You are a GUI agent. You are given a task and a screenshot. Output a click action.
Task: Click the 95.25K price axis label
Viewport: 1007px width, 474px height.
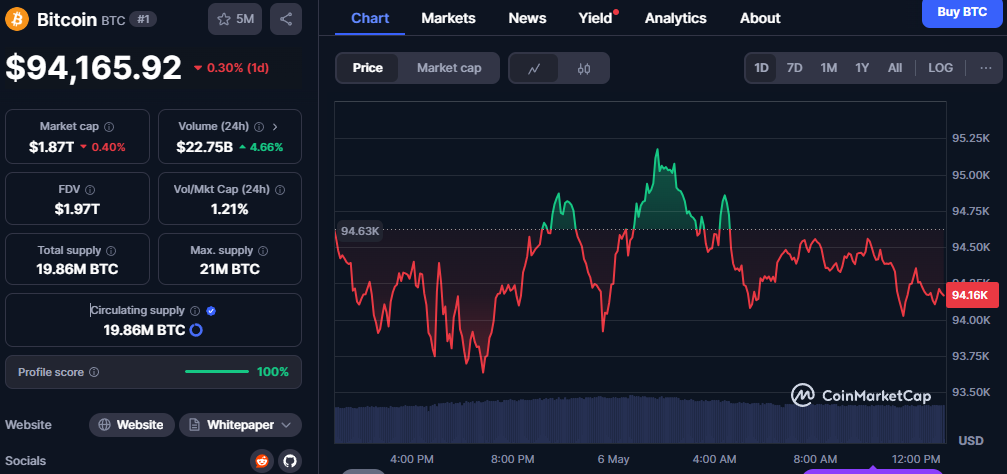pyautogui.click(x=971, y=138)
